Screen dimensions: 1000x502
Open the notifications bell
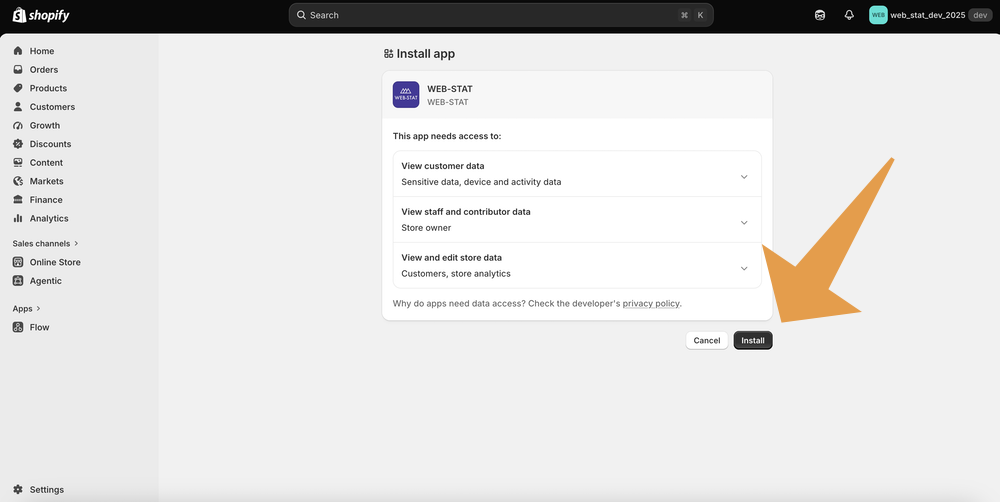click(x=849, y=15)
